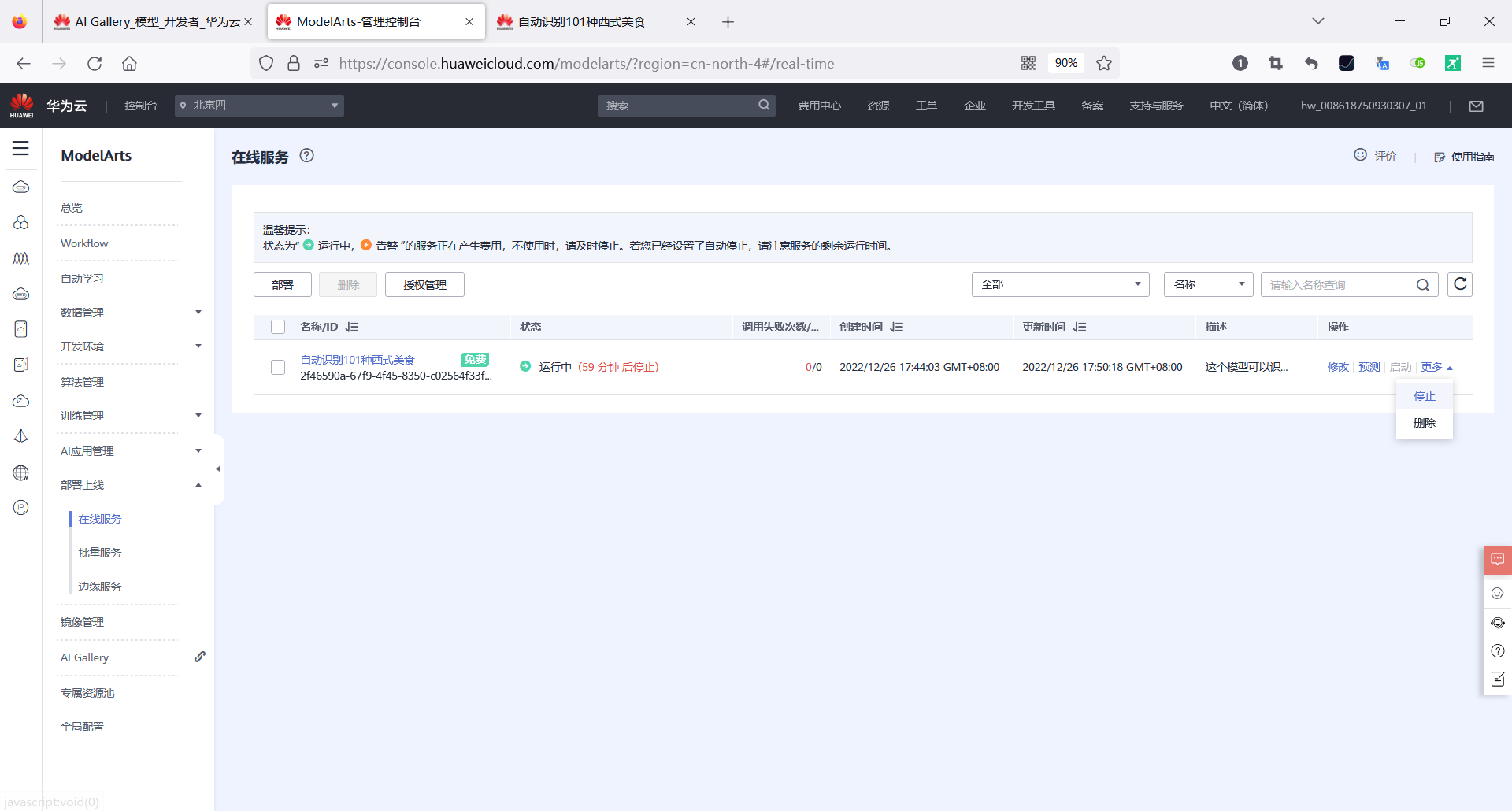1512x811 pixels.
Task: Open 批量服务 in the sidebar
Action: tap(100, 553)
